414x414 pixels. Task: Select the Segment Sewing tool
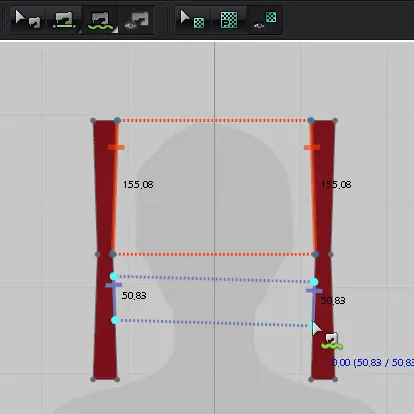(64, 20)
